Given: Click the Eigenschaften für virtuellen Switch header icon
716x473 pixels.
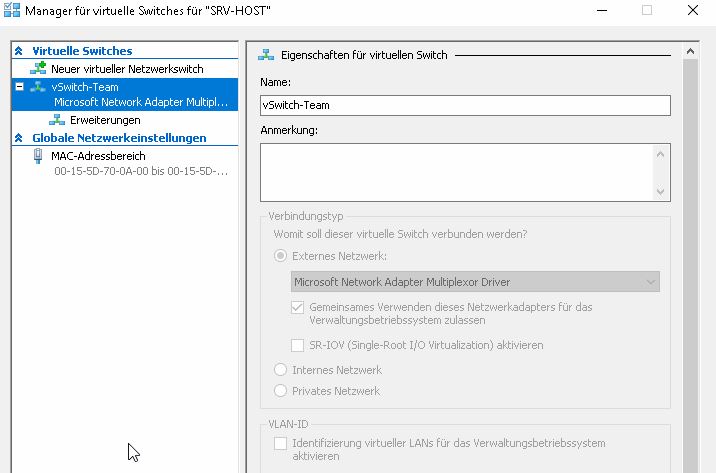Looking at the screenshot, I should (x=266, y=55).
